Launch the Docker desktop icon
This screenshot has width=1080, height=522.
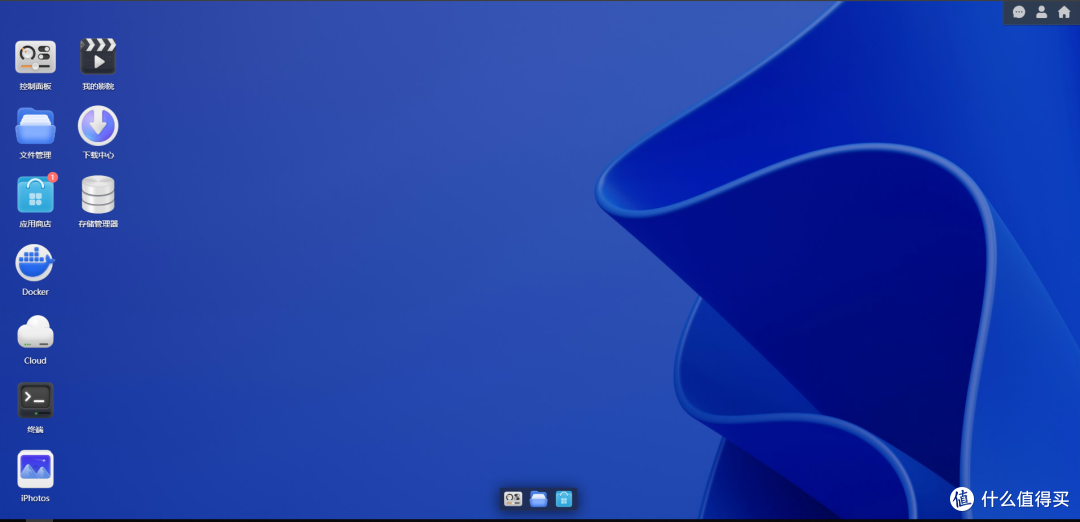(x=35, y=263)
